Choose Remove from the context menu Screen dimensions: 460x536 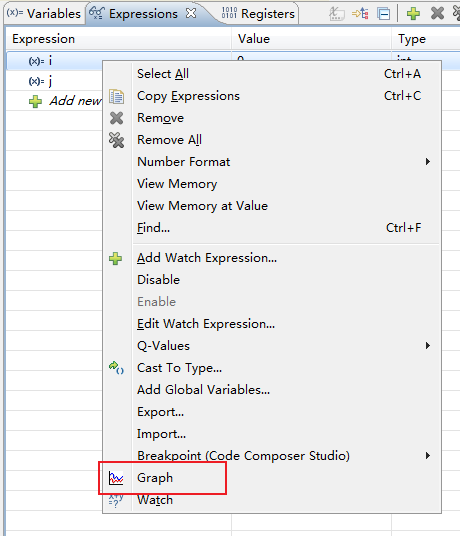point(272,118)
